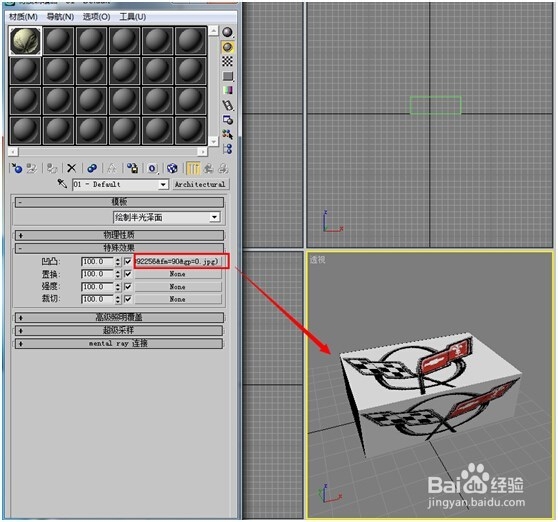The image size is (558, 522).
Task: Expand the 高级照明覆盖 rollout
Action: 119,317
